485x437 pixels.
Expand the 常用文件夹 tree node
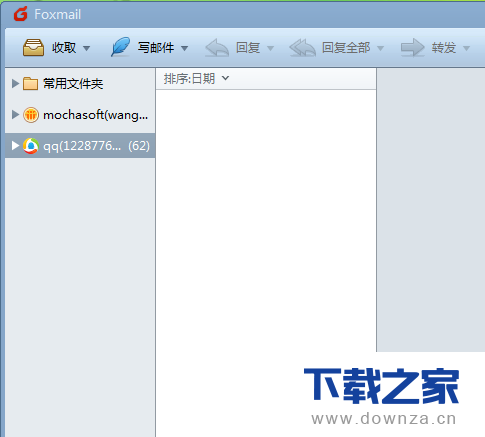tap(15, 83)
